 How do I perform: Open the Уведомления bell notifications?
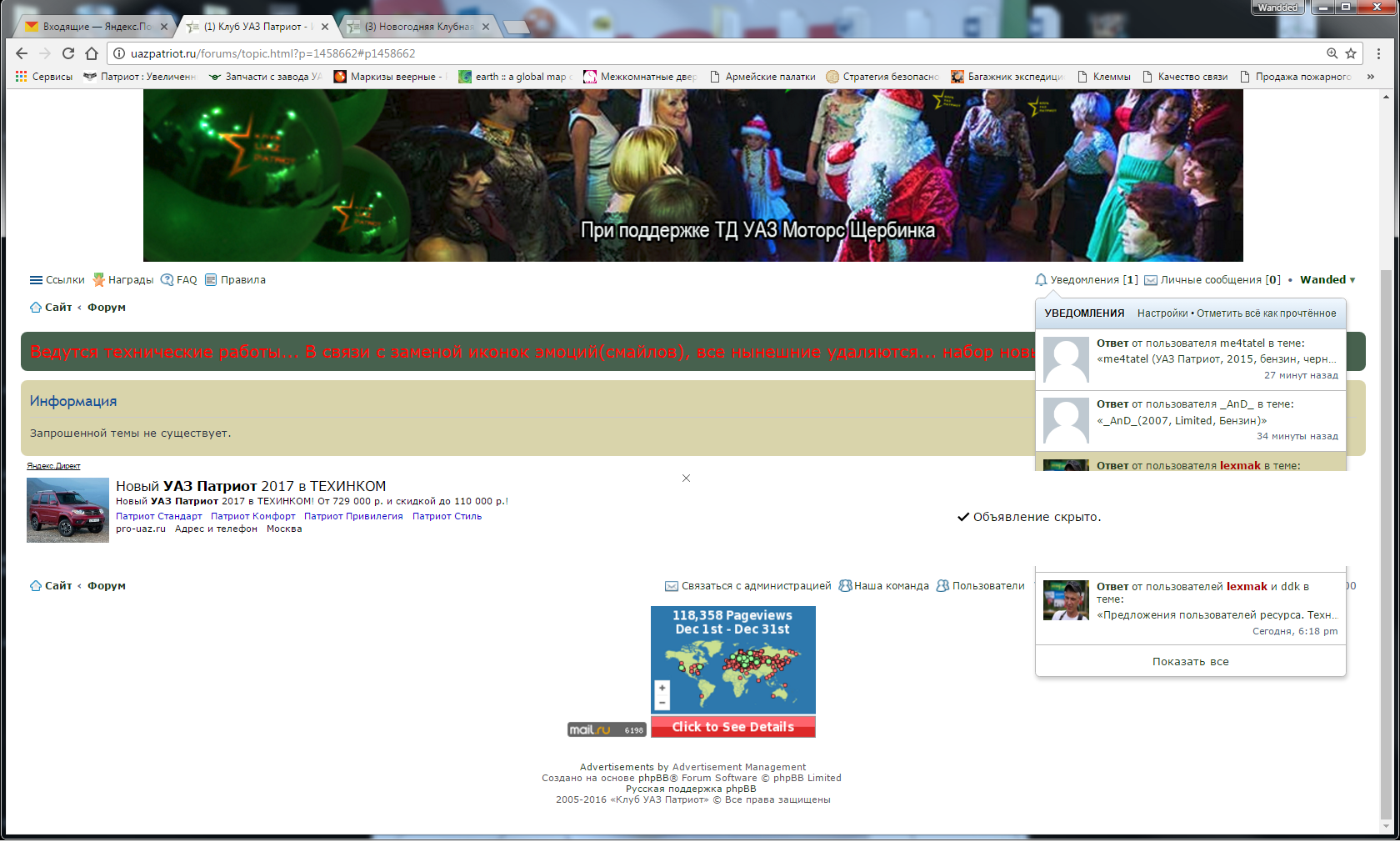pos(1086,280)
